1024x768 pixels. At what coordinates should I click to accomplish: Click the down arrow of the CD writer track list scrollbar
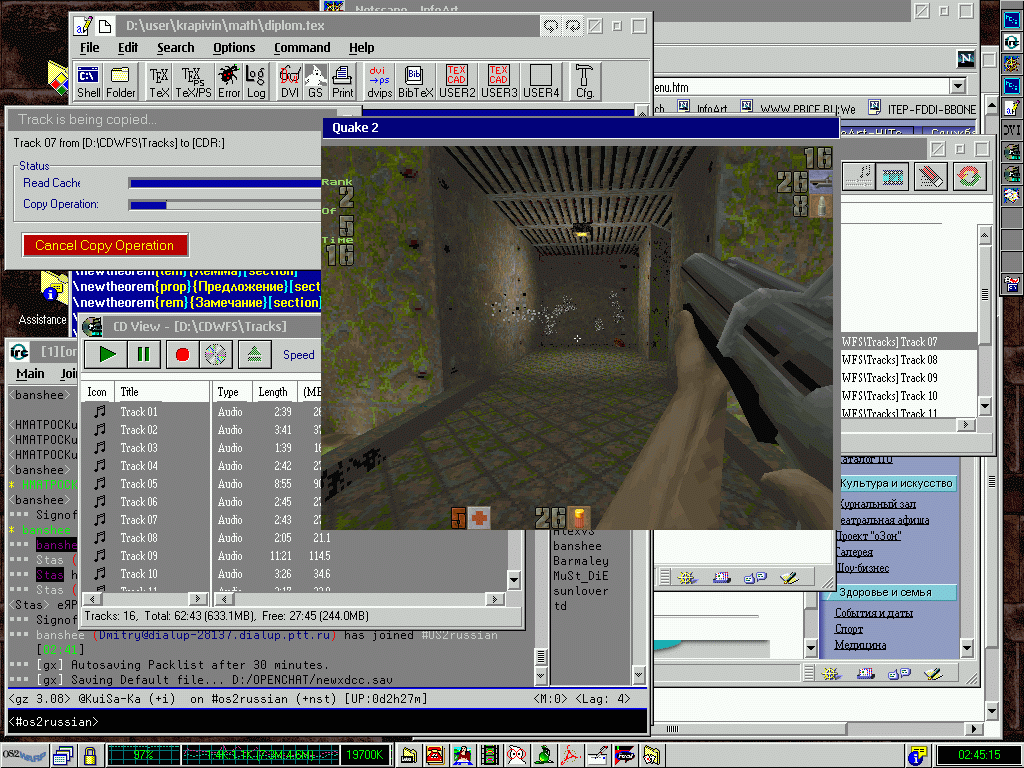coord(985,406)
